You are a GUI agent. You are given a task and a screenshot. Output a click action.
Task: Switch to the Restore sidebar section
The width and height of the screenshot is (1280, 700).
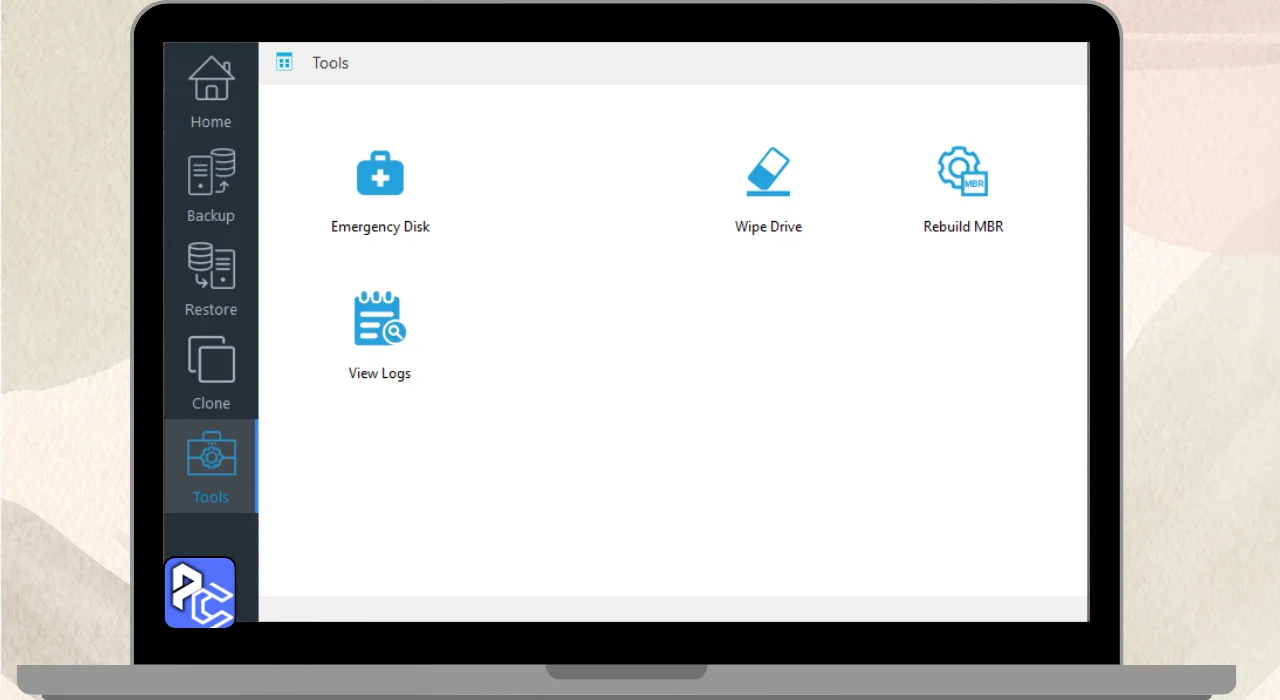pos(211,281)
